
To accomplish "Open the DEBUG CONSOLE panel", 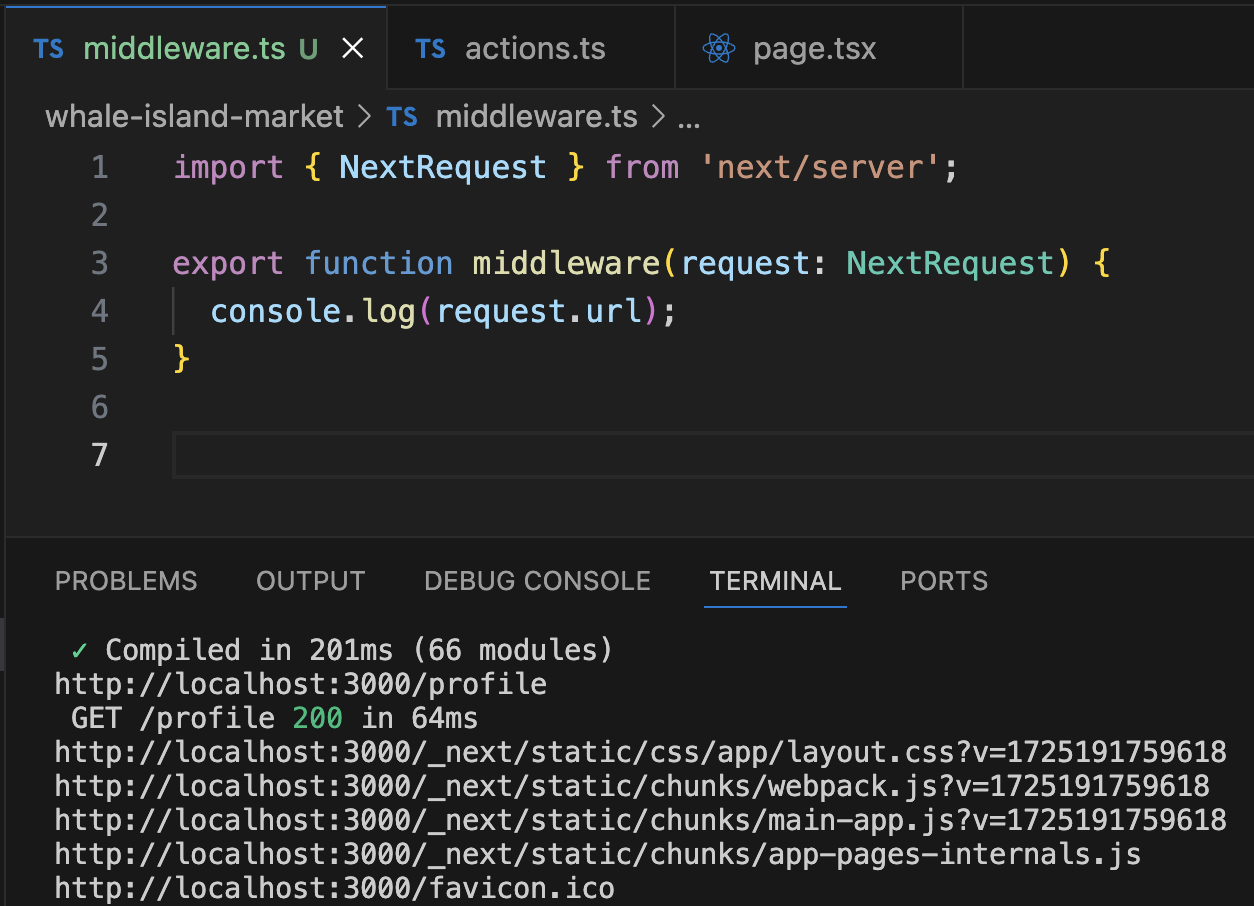I will 537,580.
